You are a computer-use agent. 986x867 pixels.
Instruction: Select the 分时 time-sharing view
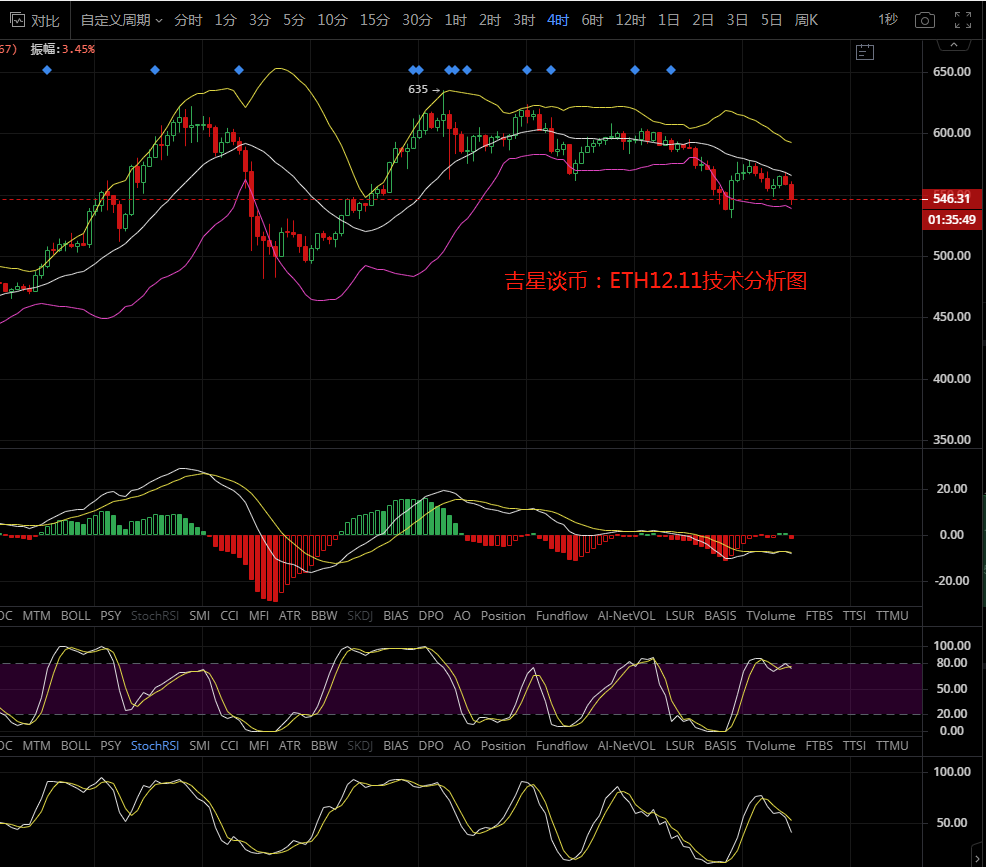187,20
